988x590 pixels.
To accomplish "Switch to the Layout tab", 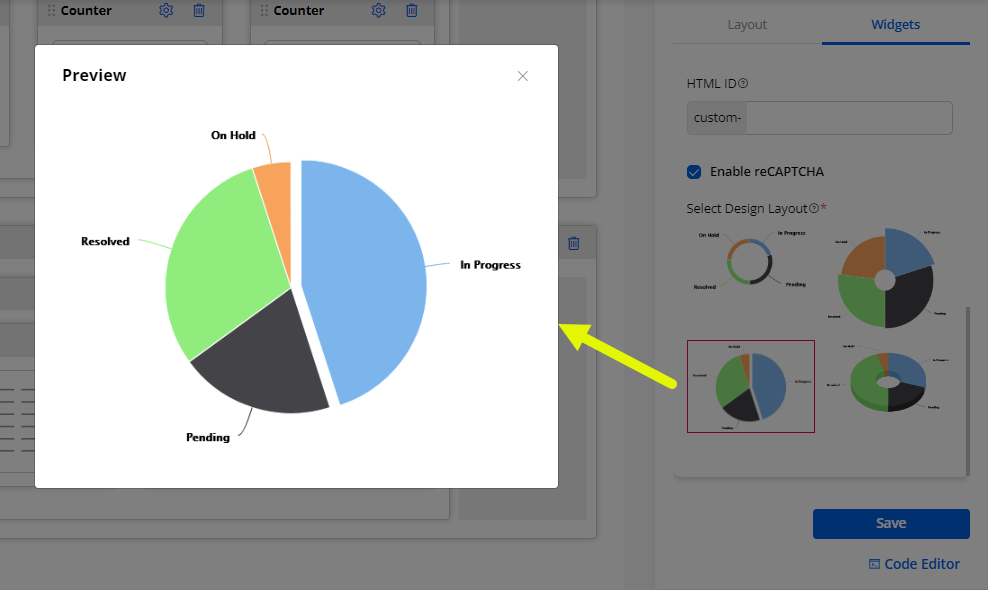I will pyautogui.click(x=747, y=25).
